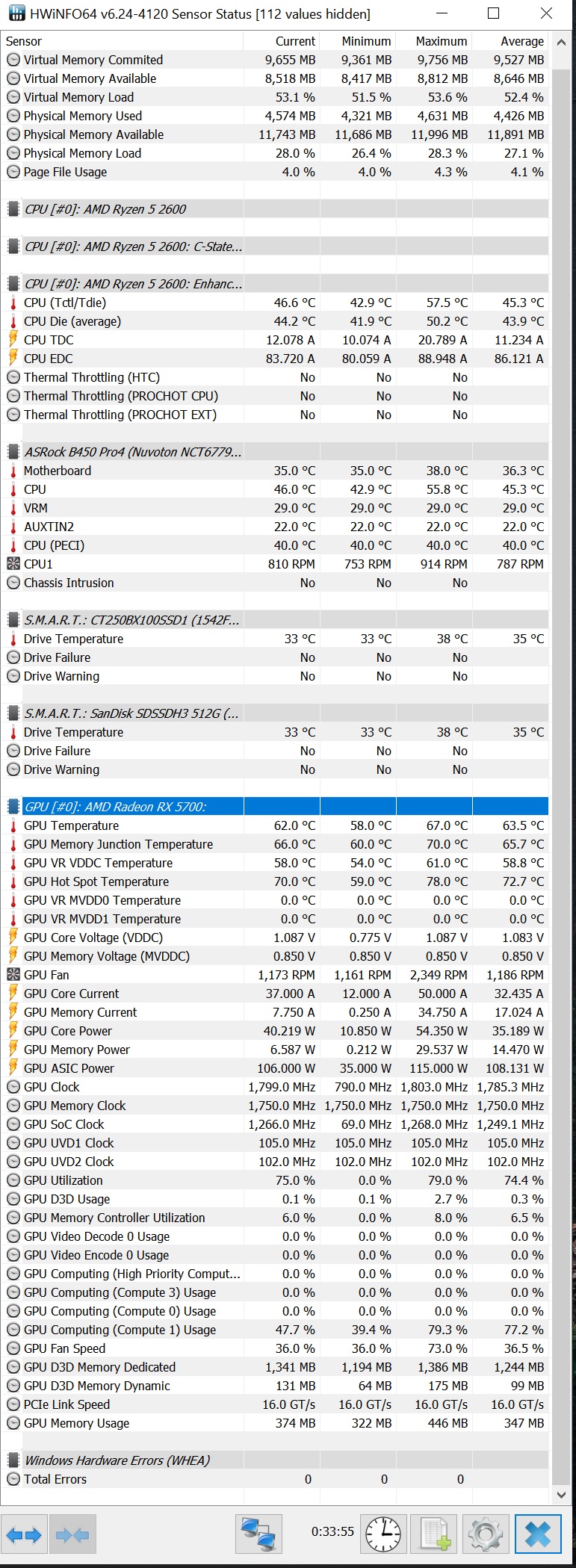Screen dimensions: 576x1568
Task: Select the GPU D3D Usage row
Action: point(275,1199)
